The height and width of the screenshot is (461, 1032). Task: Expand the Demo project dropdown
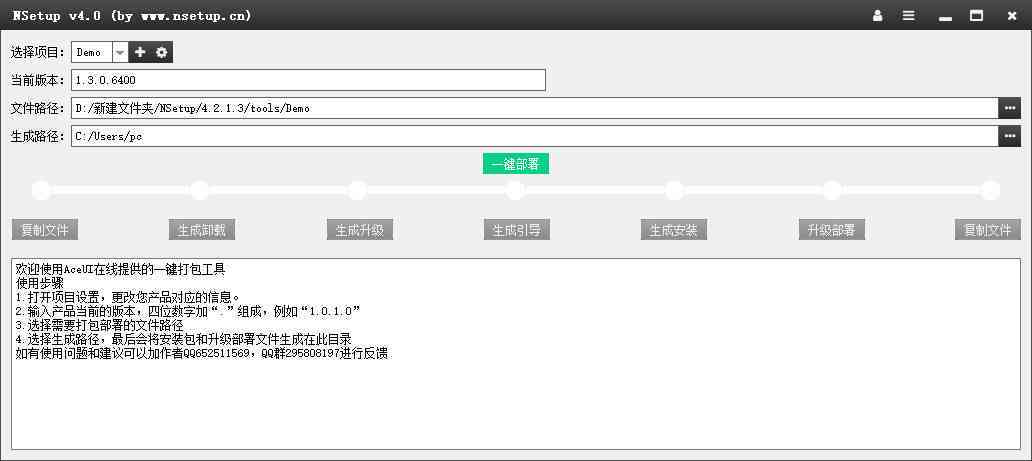[x=120, y=52]
